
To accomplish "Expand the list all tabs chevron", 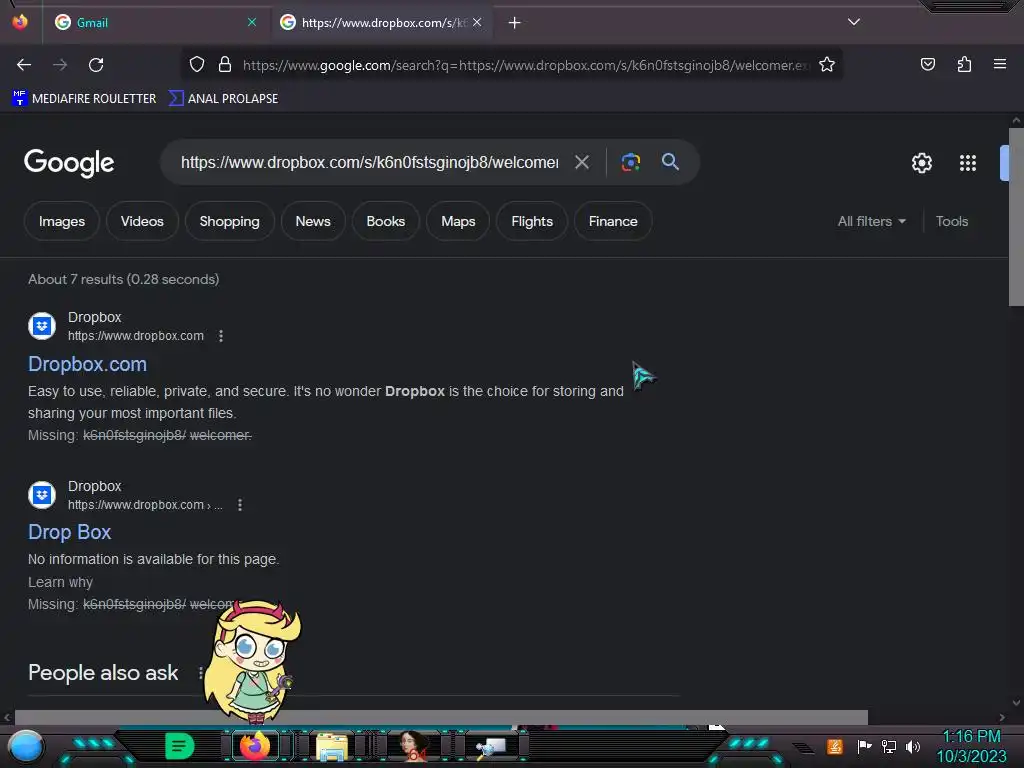I will tap(854, 22).
